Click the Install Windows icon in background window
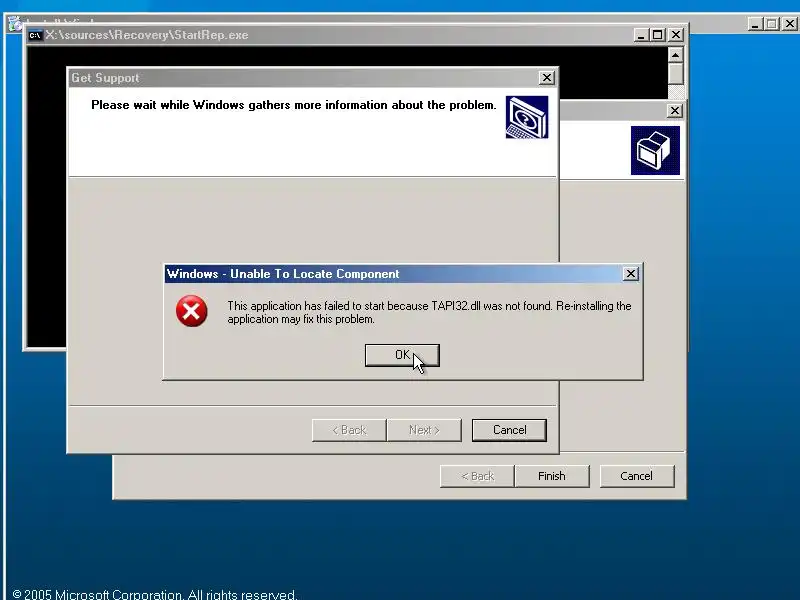800x600 pixels. point(16,23)
